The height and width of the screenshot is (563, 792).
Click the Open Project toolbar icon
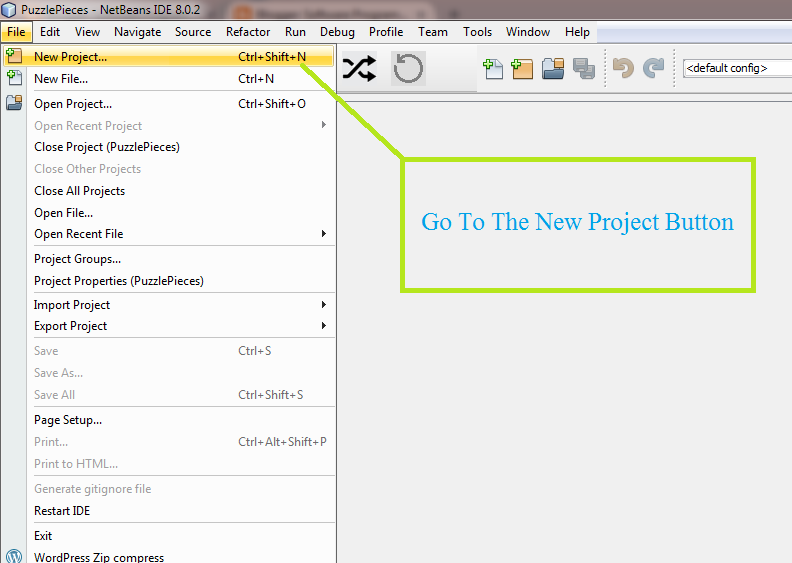click(x=553, y=69)
